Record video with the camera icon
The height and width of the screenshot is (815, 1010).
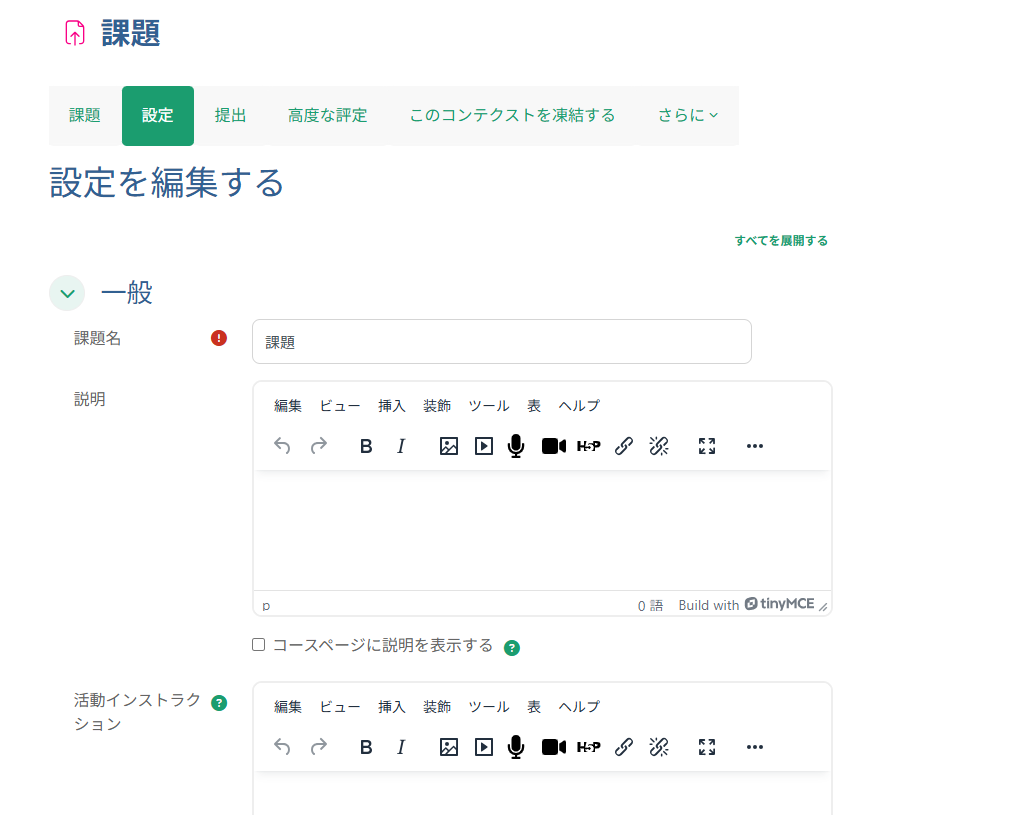point(553,446)
